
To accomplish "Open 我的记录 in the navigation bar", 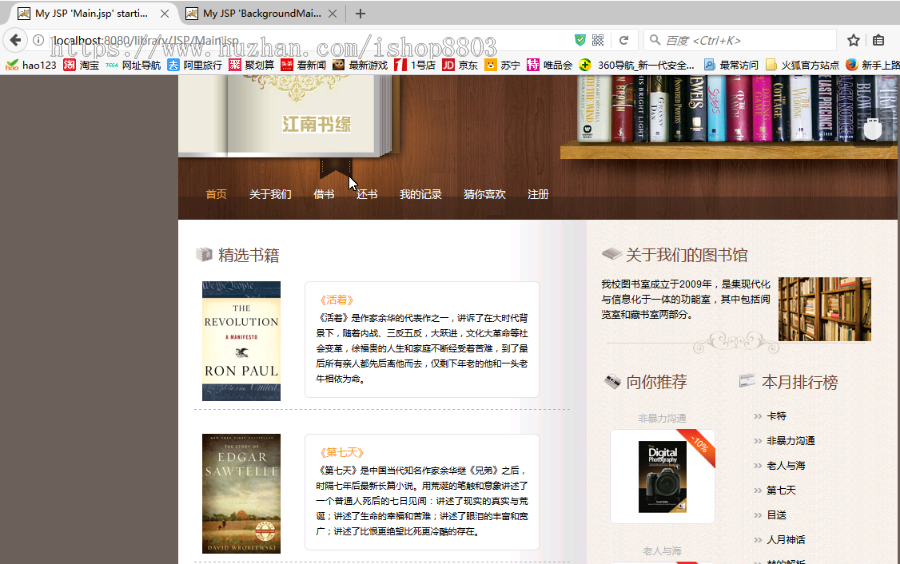I will tap(421, 194).
